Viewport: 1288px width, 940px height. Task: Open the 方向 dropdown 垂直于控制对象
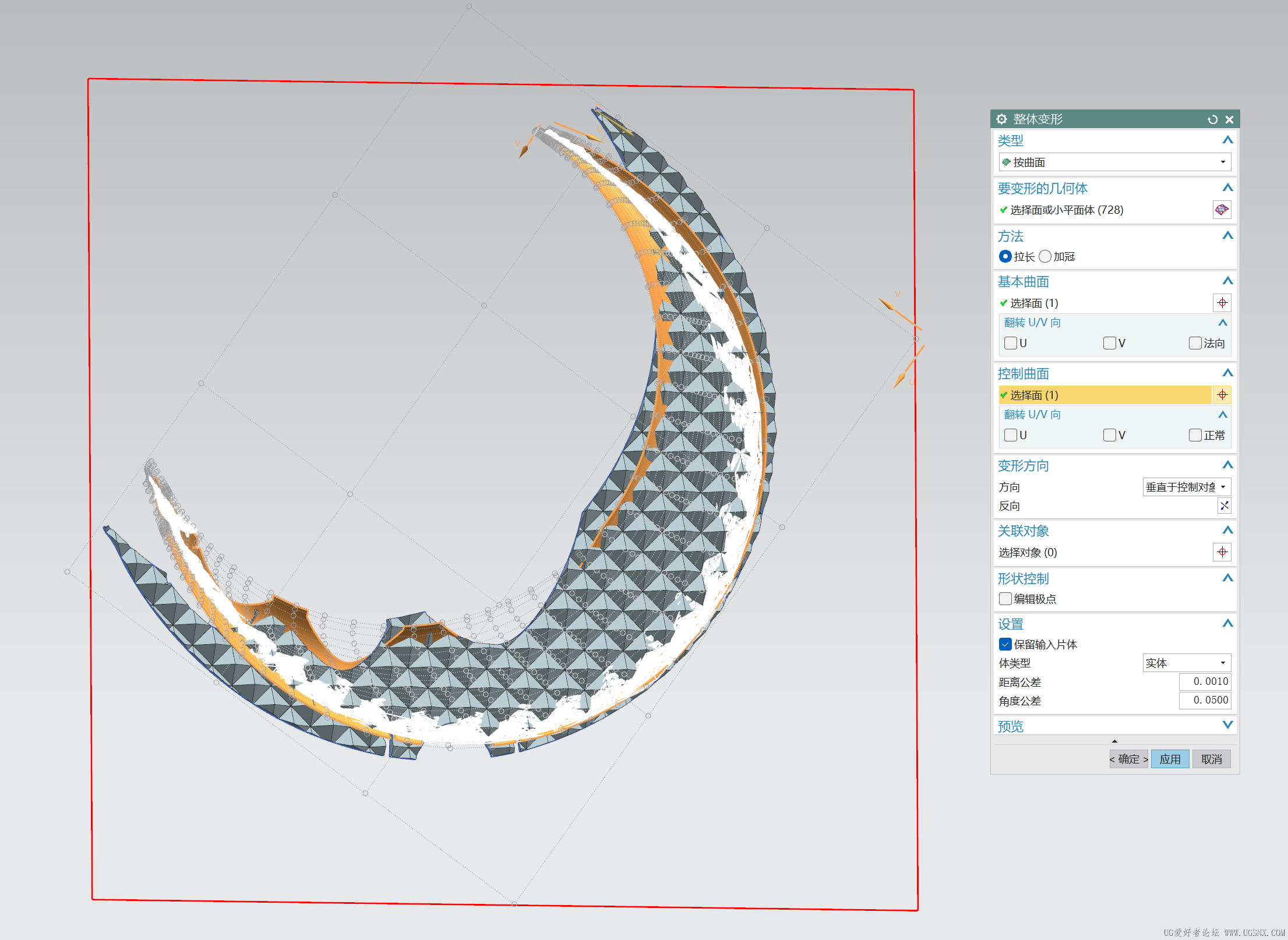(1187, 487)
